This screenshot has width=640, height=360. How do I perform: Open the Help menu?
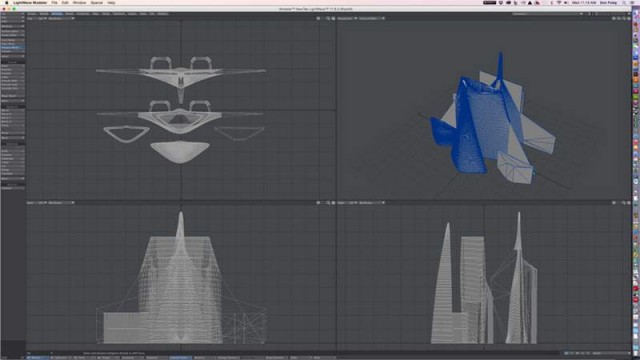(111, 2)
